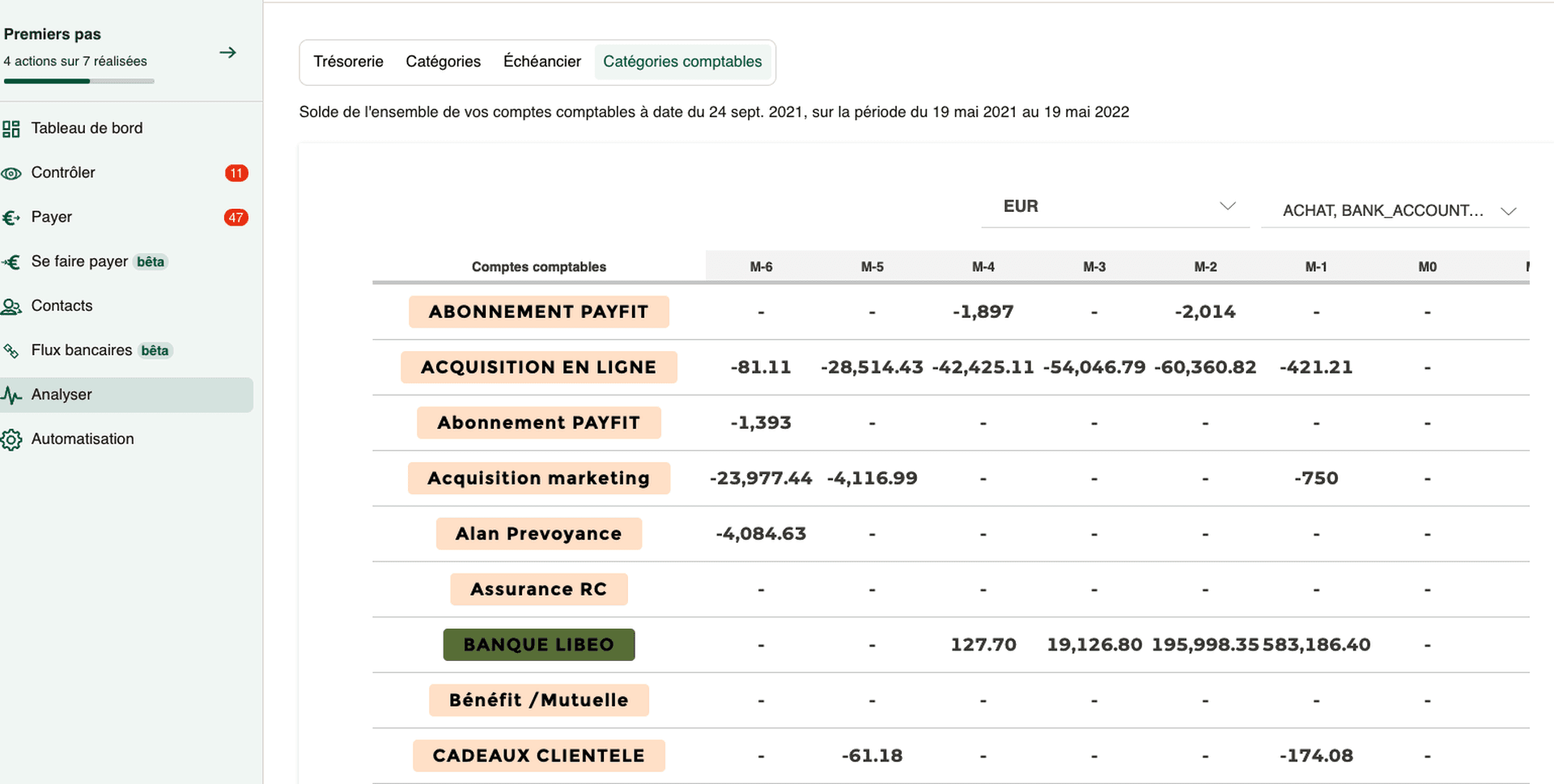Click the M-3 column header
The height and width of the screenshot is (784, 1554).
pyautogui.click(x=1093, y=267)
